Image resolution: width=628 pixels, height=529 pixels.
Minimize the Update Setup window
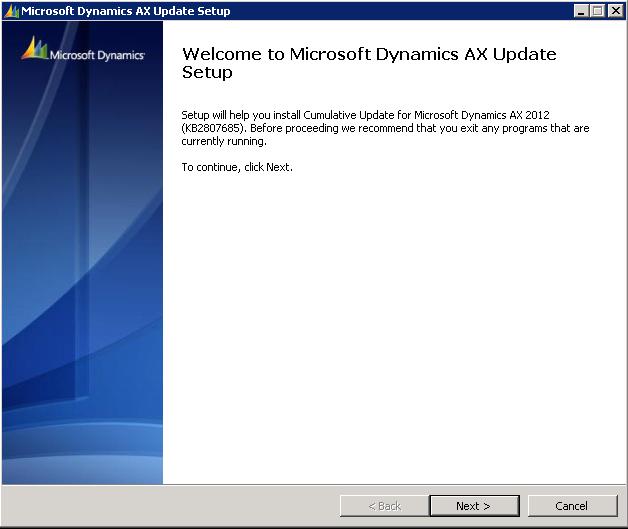click(x=581, y=11)
